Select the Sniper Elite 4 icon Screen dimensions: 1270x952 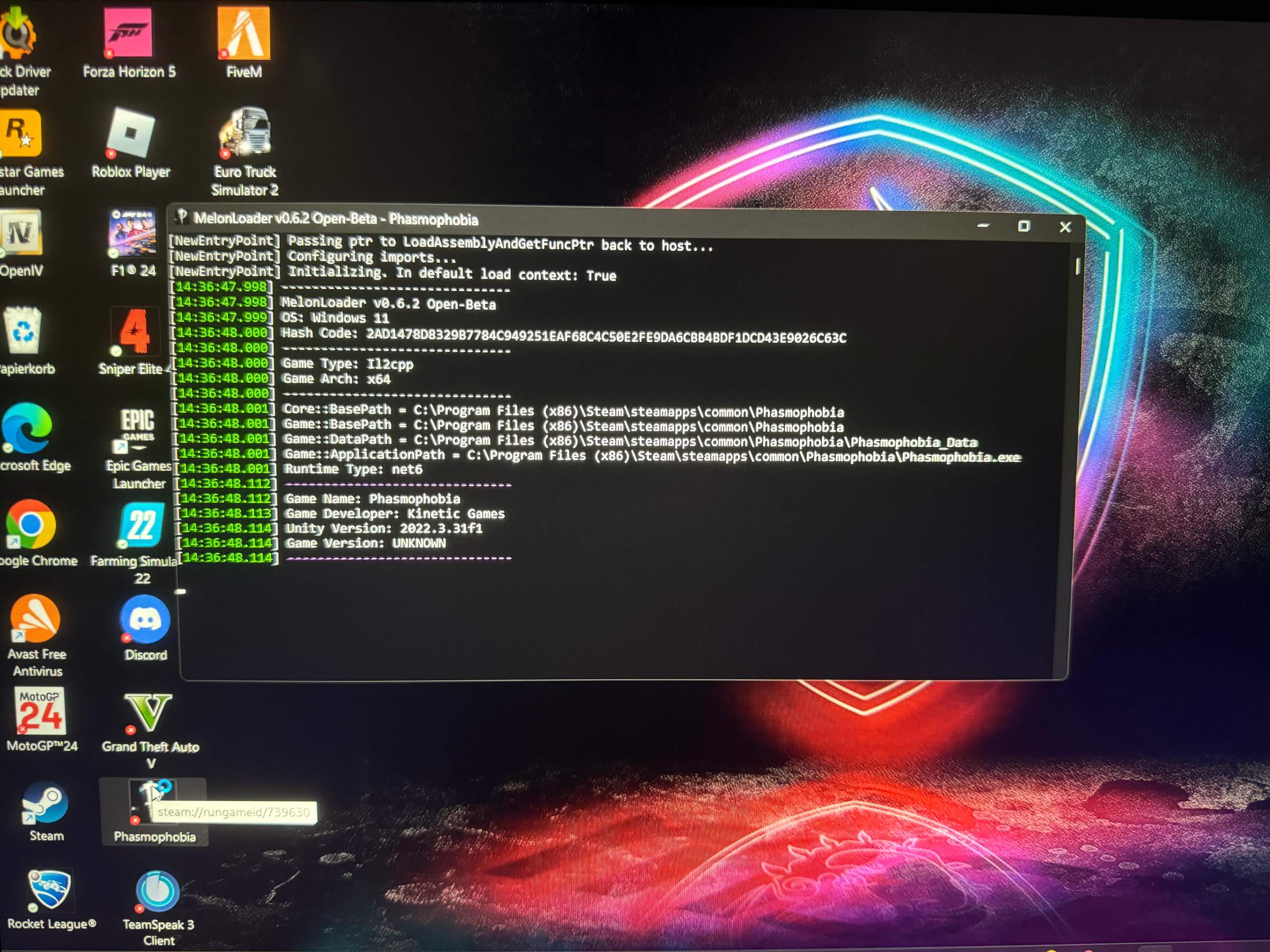(134, 341)
